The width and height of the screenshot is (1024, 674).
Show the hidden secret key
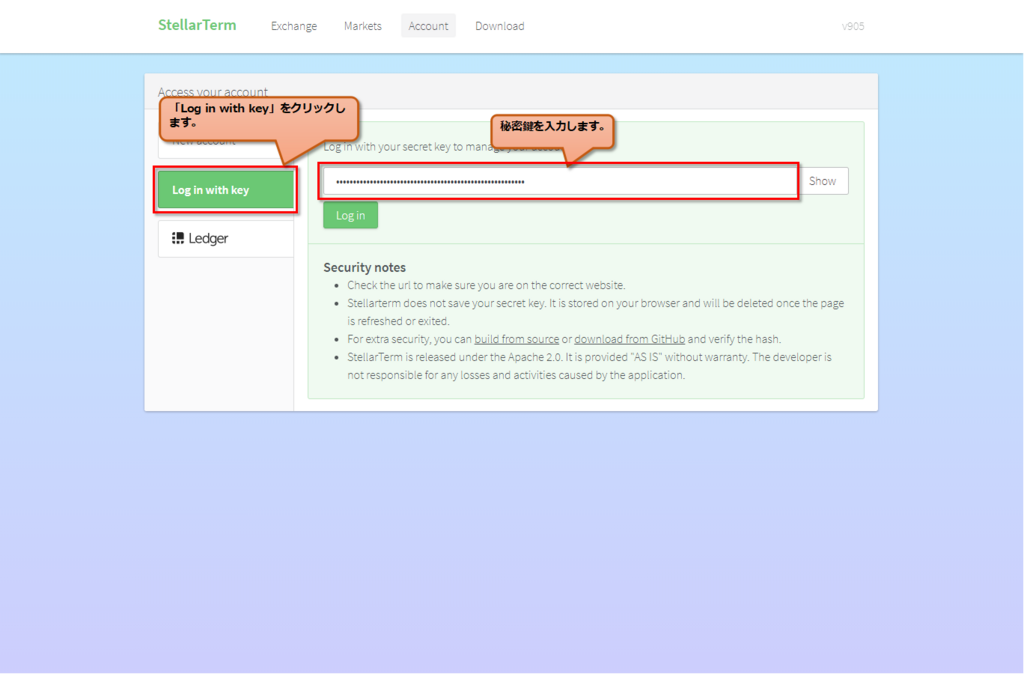pyautogui.click(x=823, y=181)
